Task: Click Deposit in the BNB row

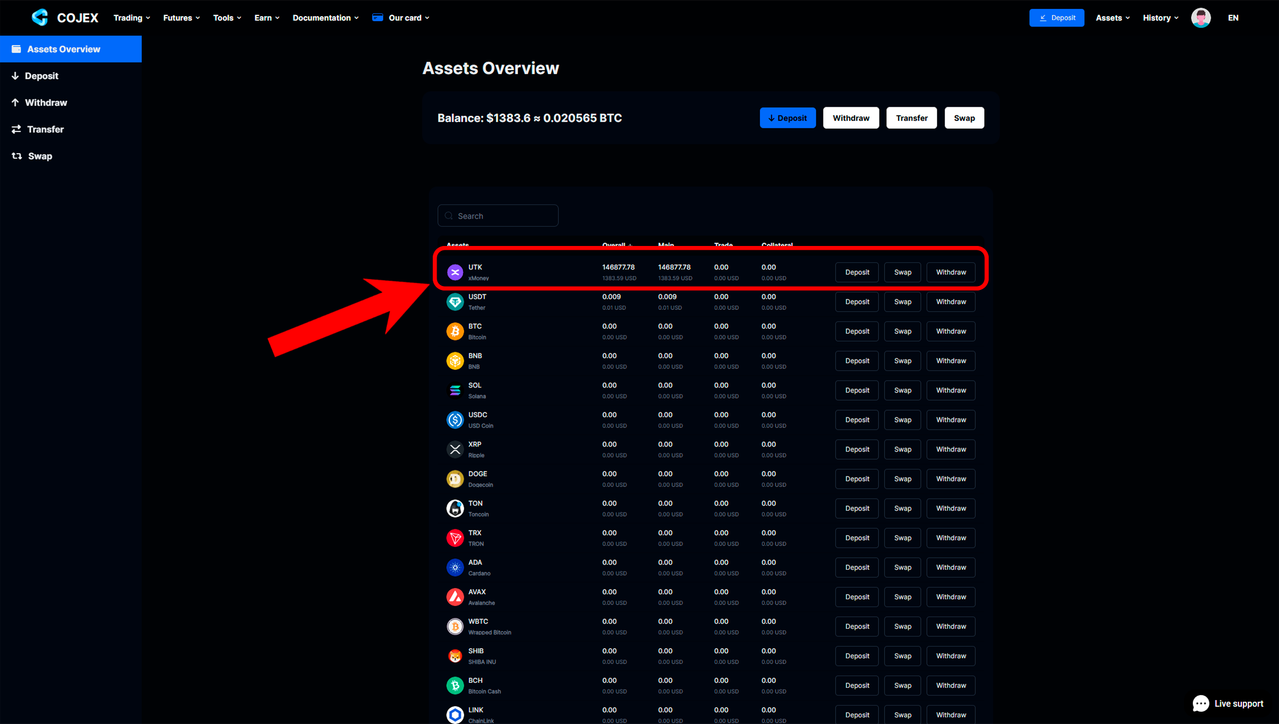Action: [857, 361]
